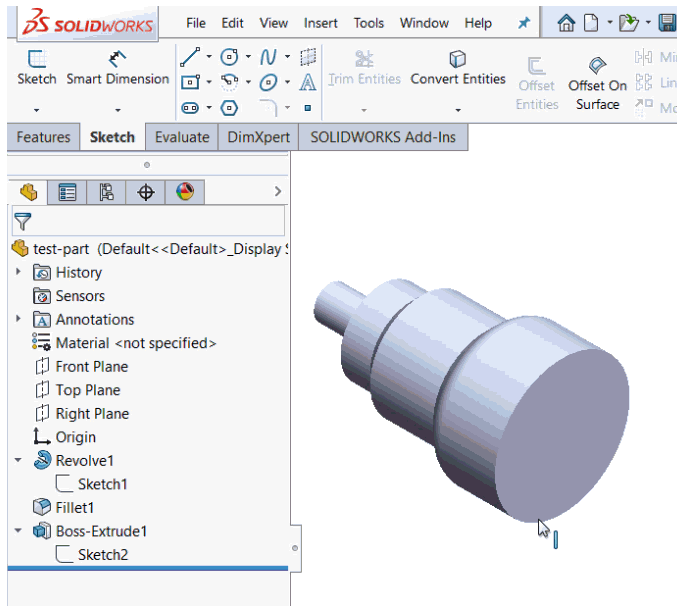684x612 pixels.
Task: Open the Sketch tool dropdown arrow
Action: point(37,110)
